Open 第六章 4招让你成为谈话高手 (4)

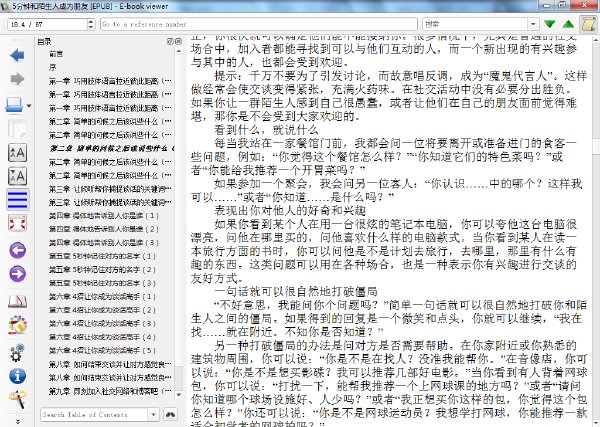tap(102, 337)
